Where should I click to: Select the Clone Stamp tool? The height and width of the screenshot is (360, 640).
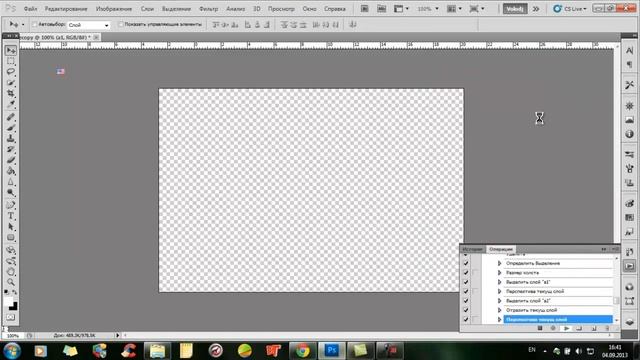pyautogui.click(x=11, y=139)
